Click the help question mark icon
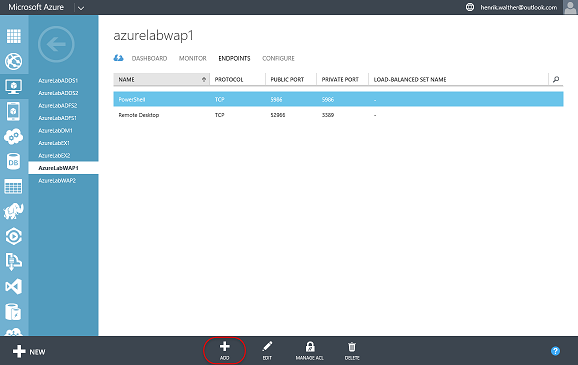The width and height of the screenshot is (578, 365). click(x=555, y=351)
